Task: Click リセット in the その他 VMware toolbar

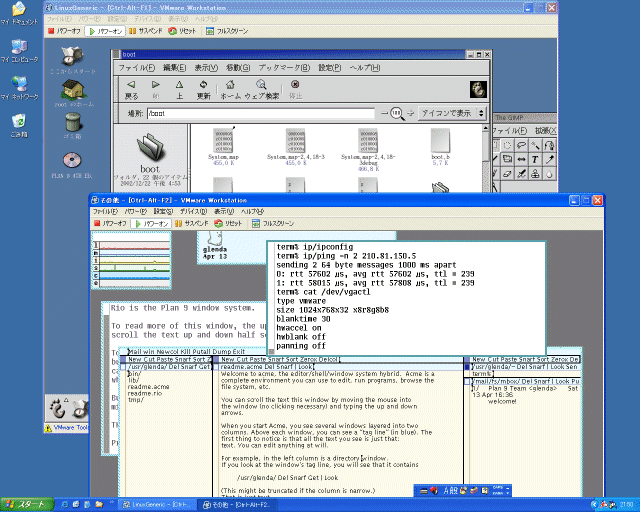Action: [228, 223]
